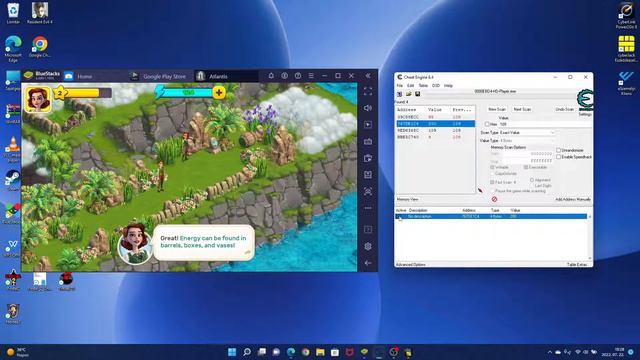The width and height of the screenshot is (640, 360).
Task: Open the Value Type dropdown
Action: click(527, 140)
